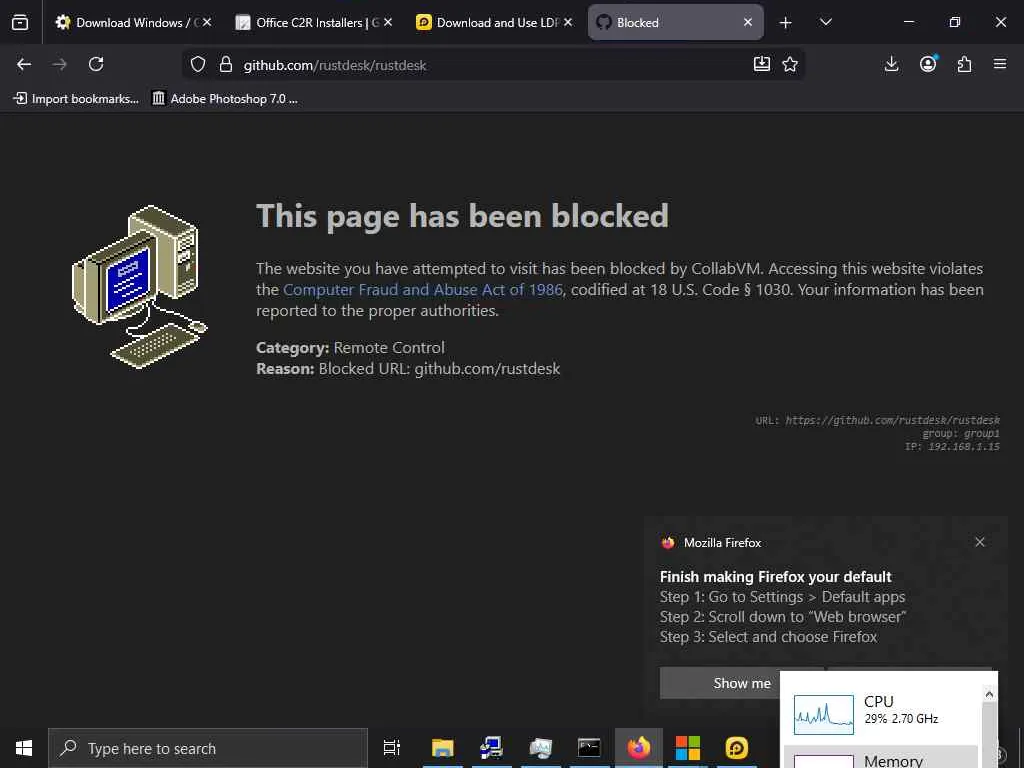1024x768 pixels.
Task: Open the Firefox View icon
Action: coord(20,22)
